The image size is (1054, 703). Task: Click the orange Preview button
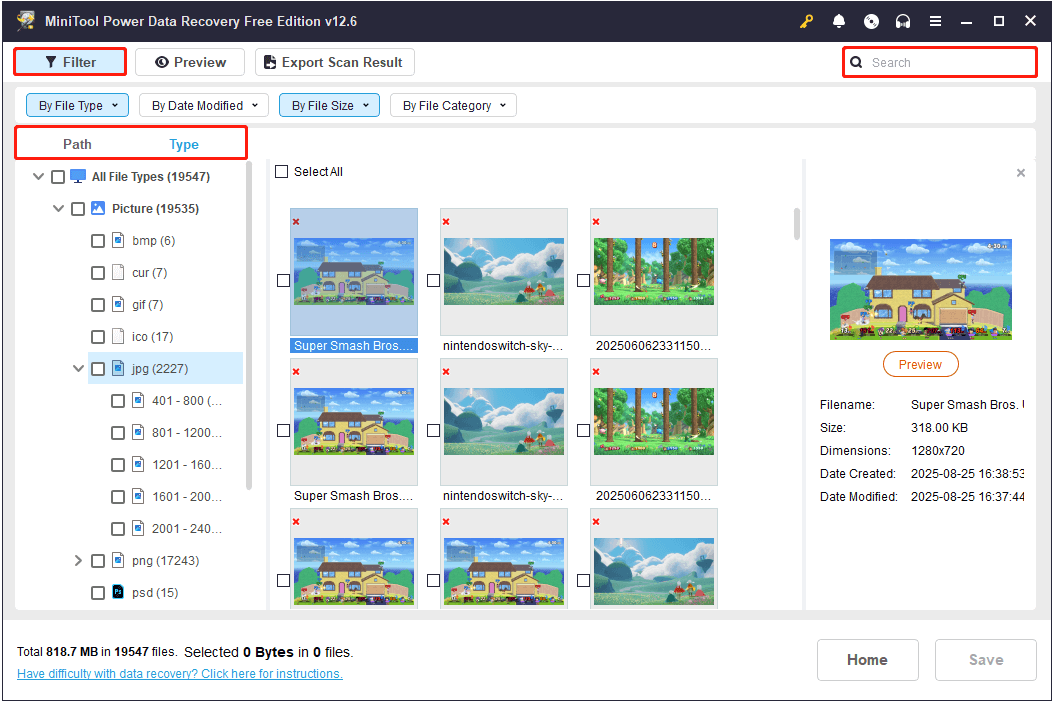(x=920, y=364)
